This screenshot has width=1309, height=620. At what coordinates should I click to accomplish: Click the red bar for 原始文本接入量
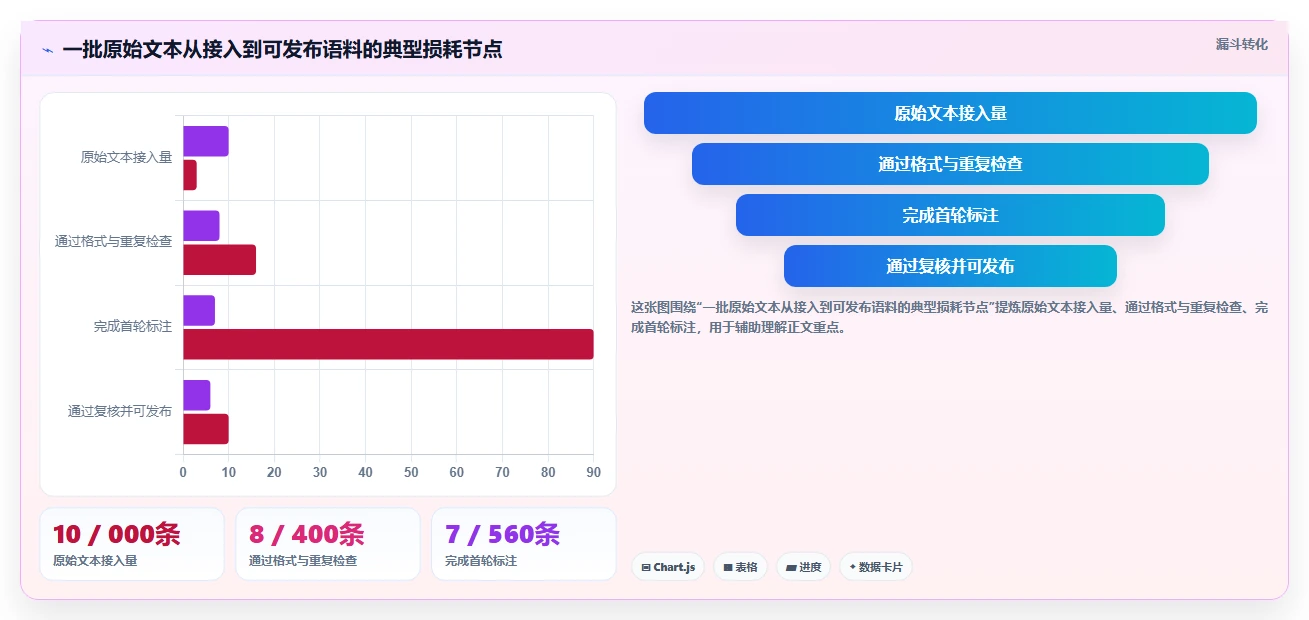pyautogui.click(x=190, y=175)
